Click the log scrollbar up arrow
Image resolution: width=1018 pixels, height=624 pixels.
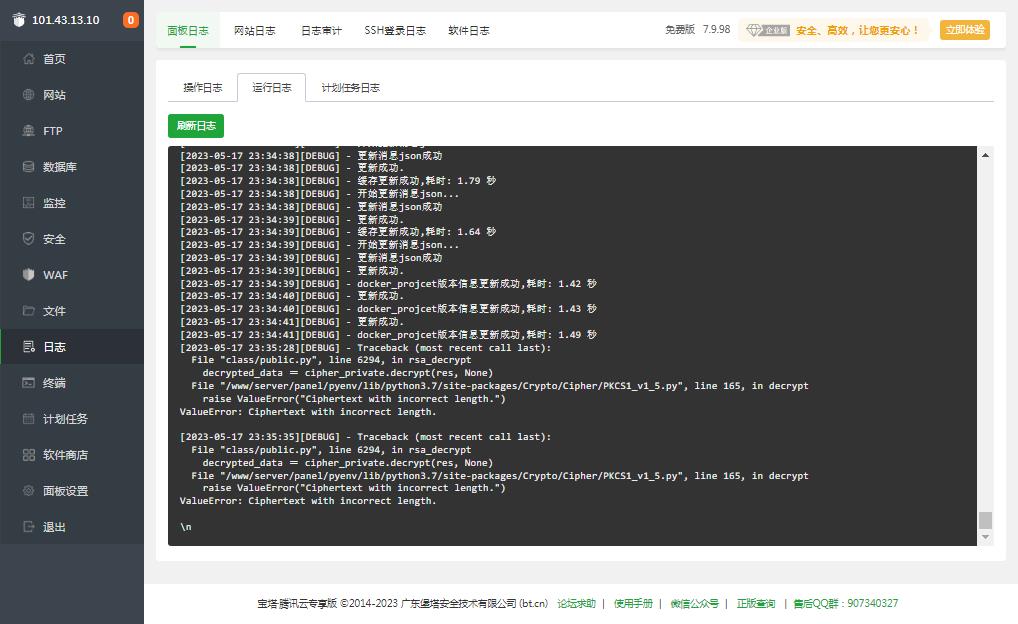(985, 155)
